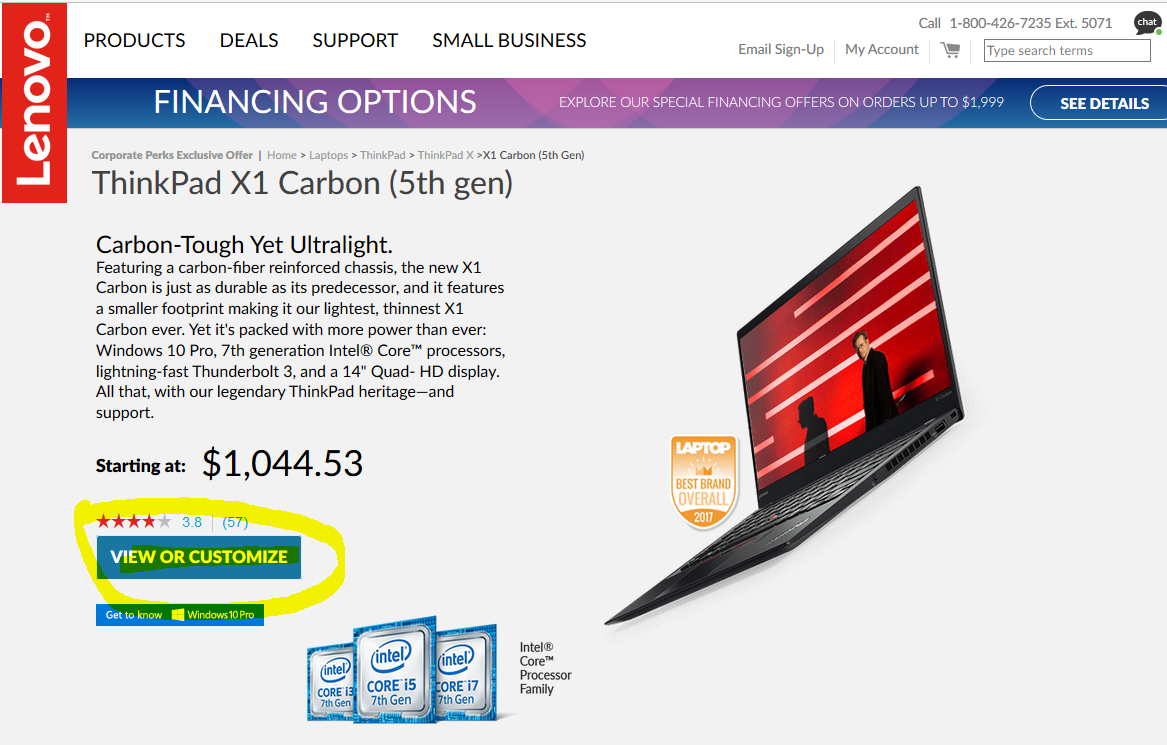Click the Intel Core i7 badge
This screenshot has width=1167, height=745.
click(x=467, y=674)
